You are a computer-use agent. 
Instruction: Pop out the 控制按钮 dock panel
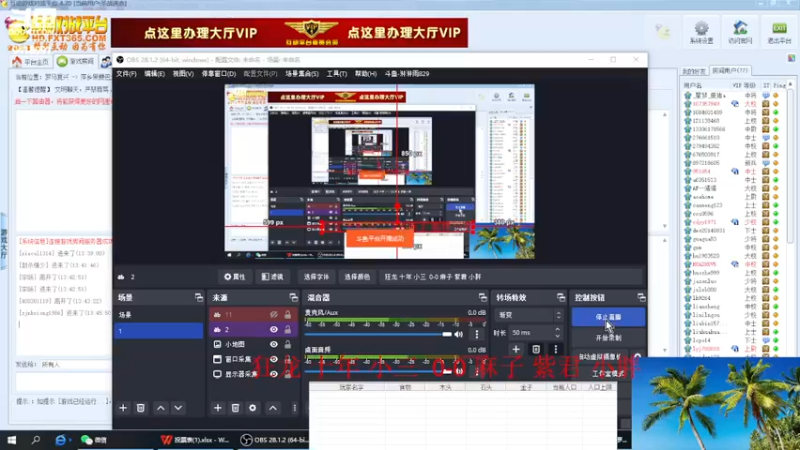(641, 297)
